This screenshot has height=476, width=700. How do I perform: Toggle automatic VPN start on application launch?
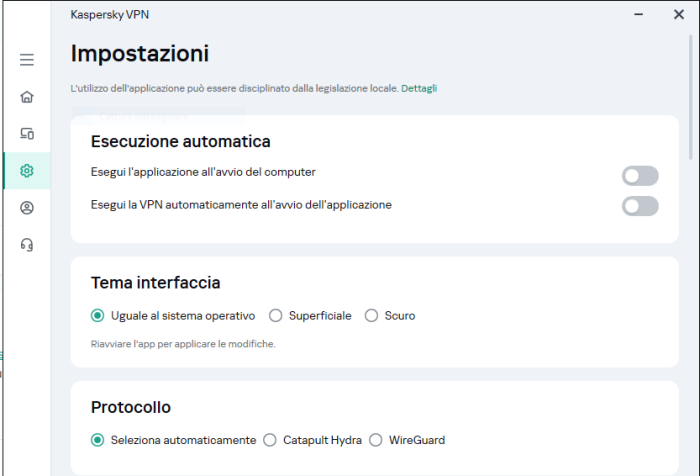[640, 206]
